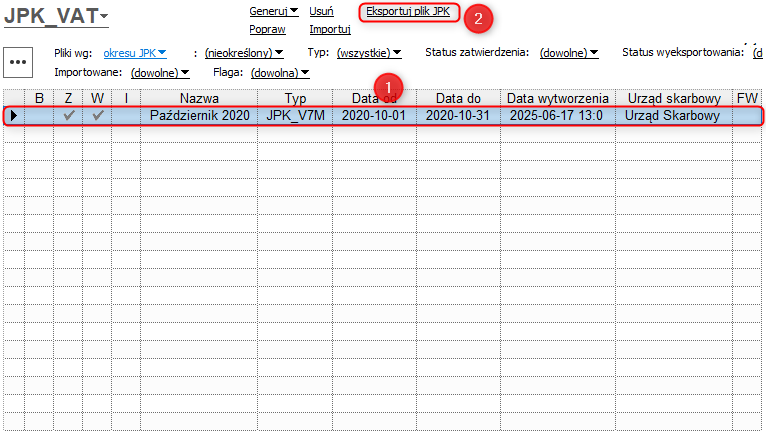Sort by the Z column header

tap(68, 98)
